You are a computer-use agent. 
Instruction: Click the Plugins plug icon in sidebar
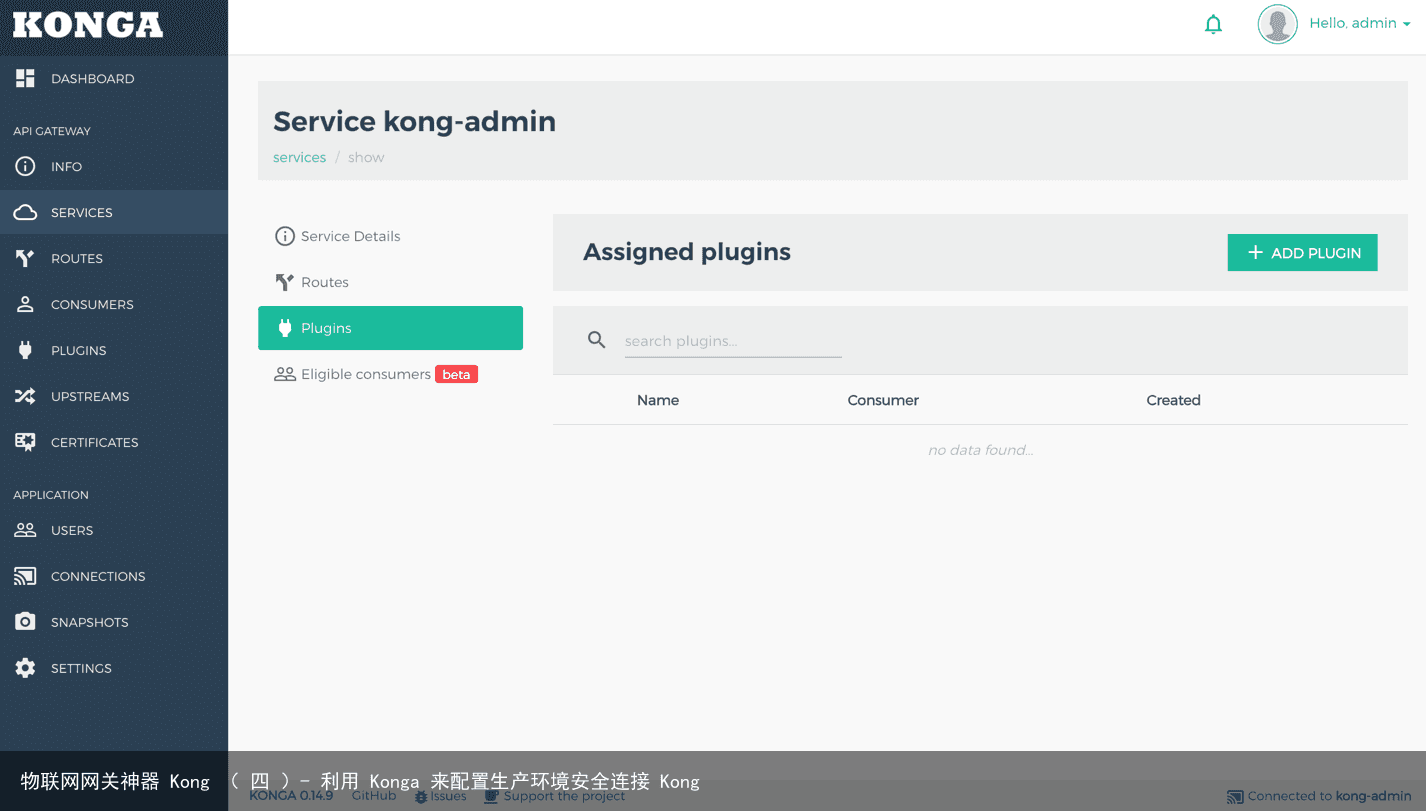[25, 350]
